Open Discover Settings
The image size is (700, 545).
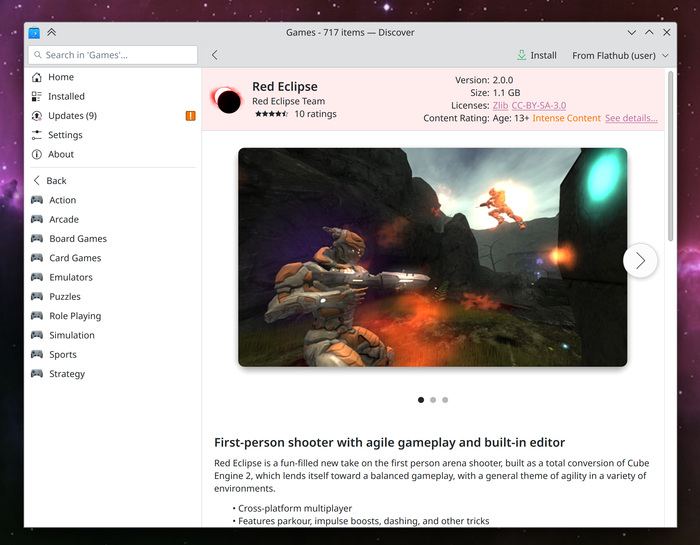click(x=65, y=135)
